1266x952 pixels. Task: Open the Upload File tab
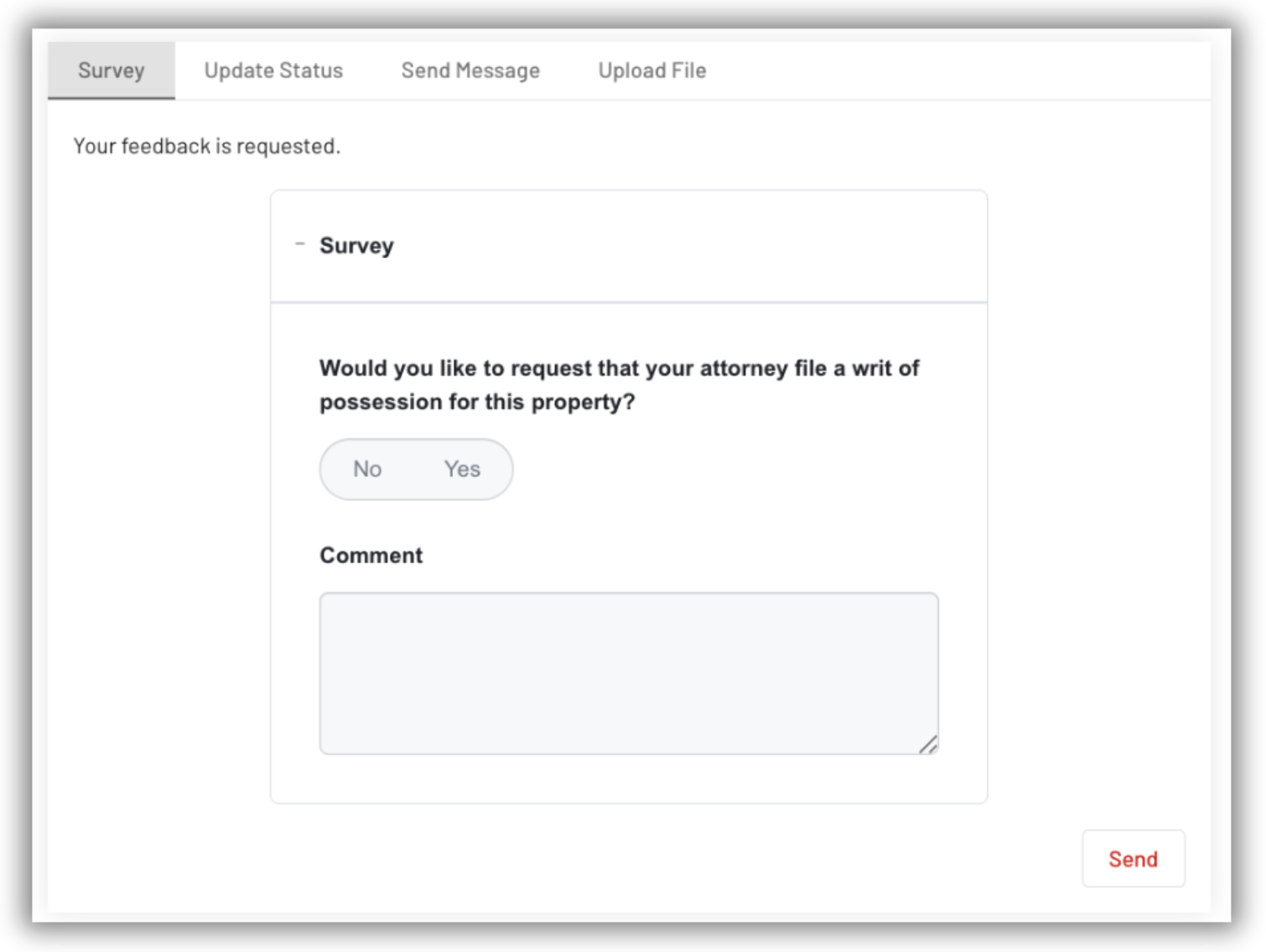pos(652,70)
